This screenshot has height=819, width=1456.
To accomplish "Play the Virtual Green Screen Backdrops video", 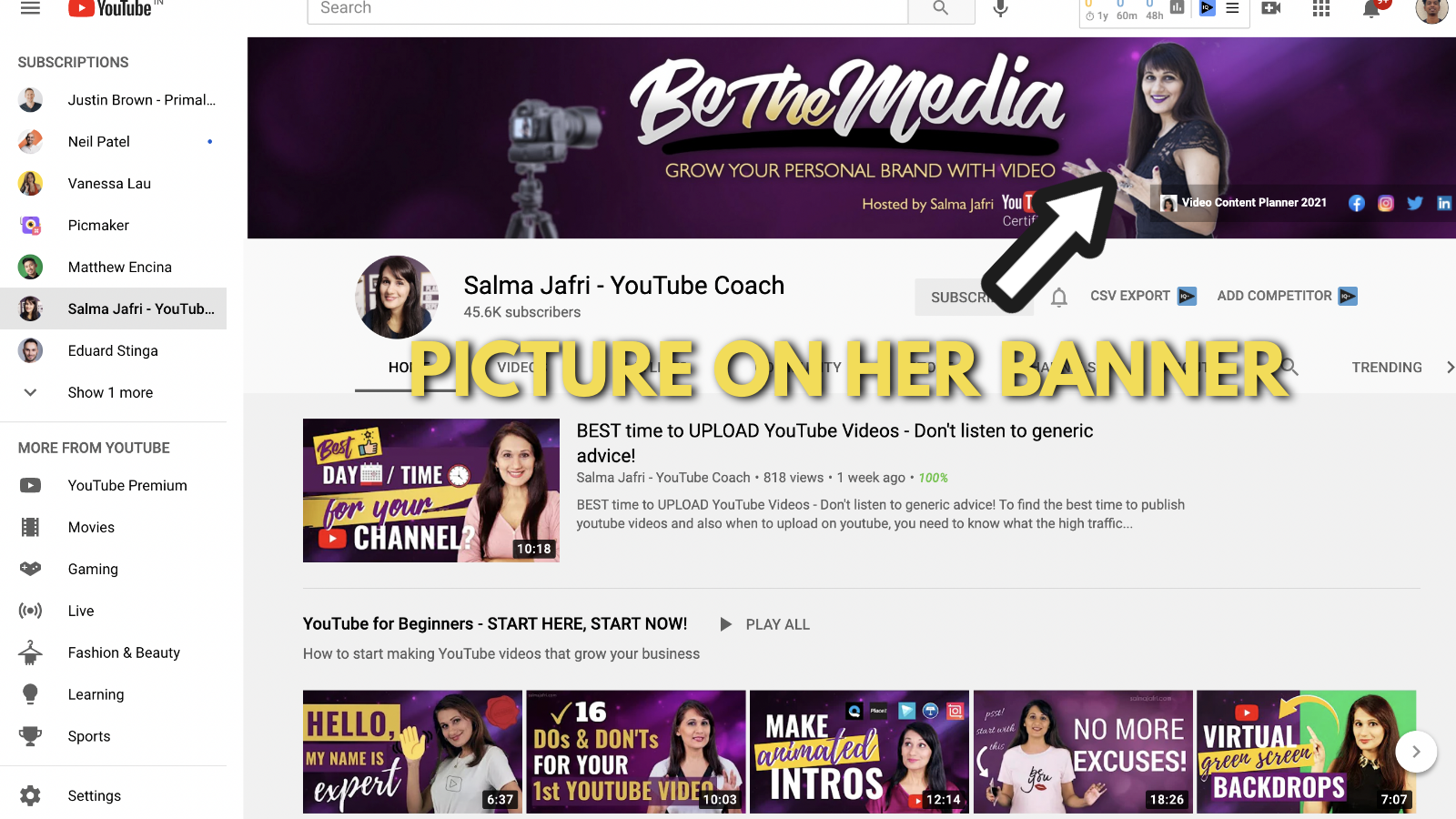I will (1306, 752).
